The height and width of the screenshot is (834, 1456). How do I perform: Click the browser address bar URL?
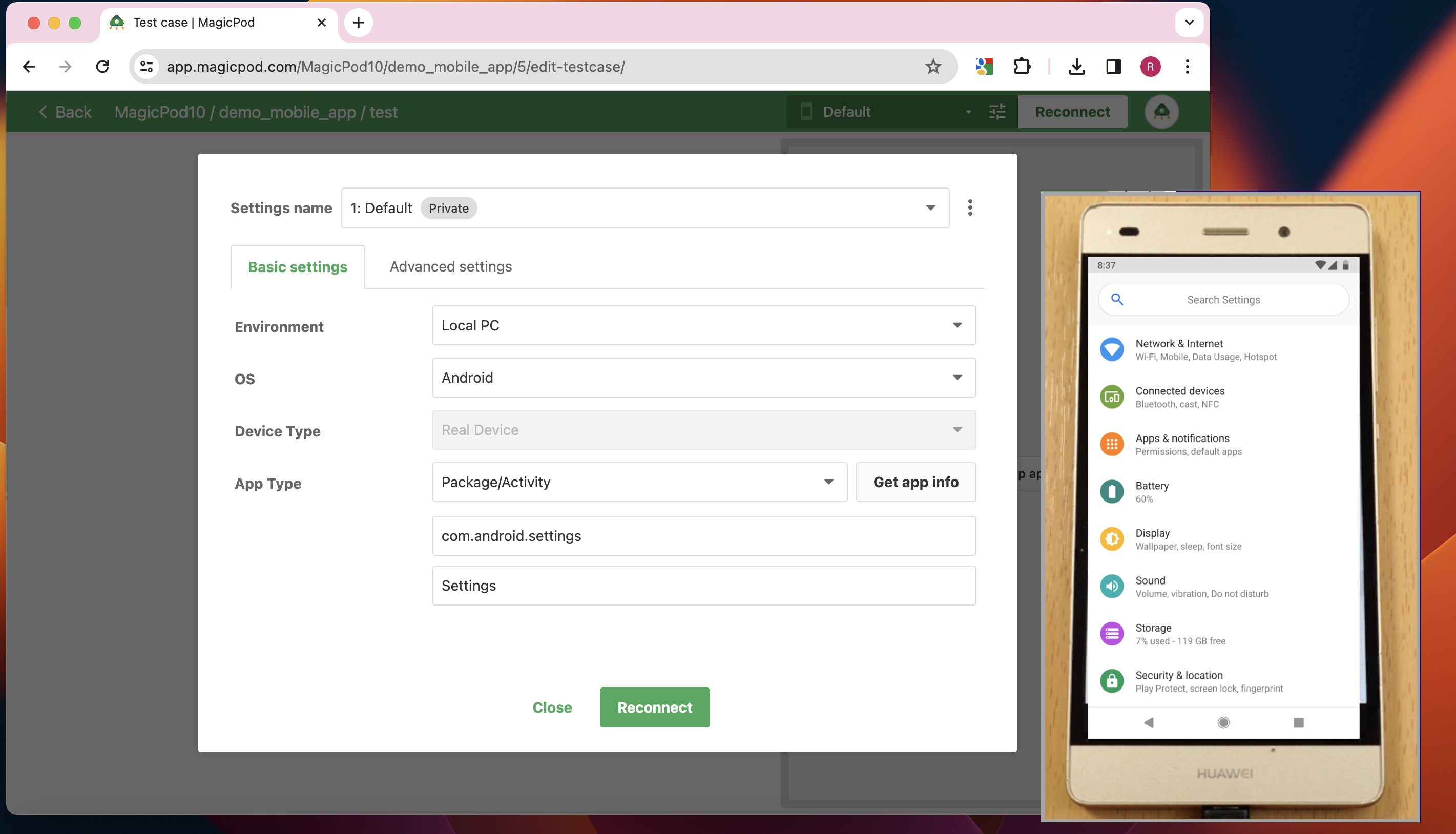click(396, 67)
